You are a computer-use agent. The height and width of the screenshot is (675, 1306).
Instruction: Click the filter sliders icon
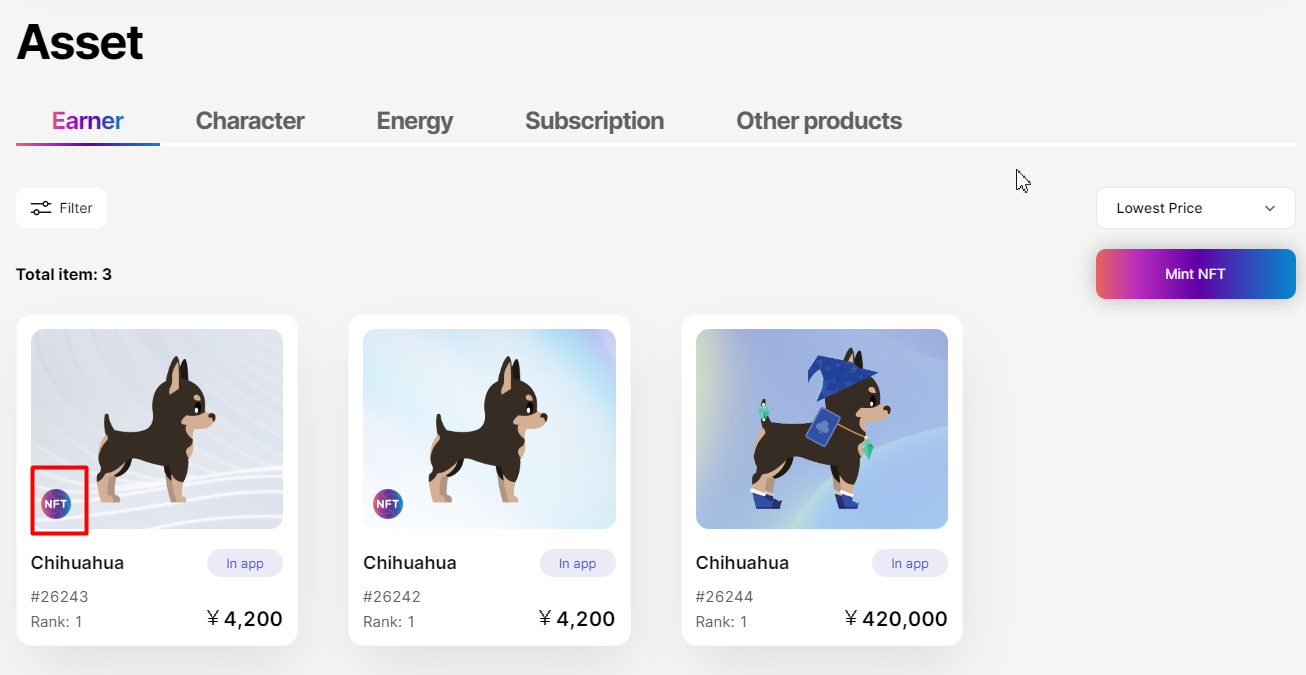pos(41,208)
